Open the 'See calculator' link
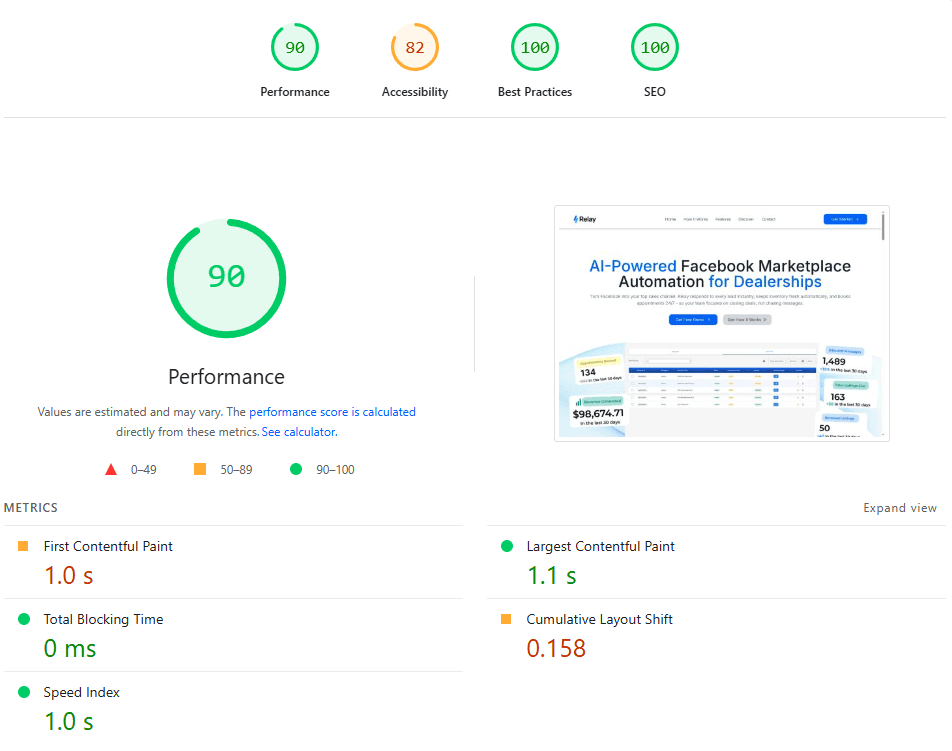952x751 pixels. (x=299, y=432)
